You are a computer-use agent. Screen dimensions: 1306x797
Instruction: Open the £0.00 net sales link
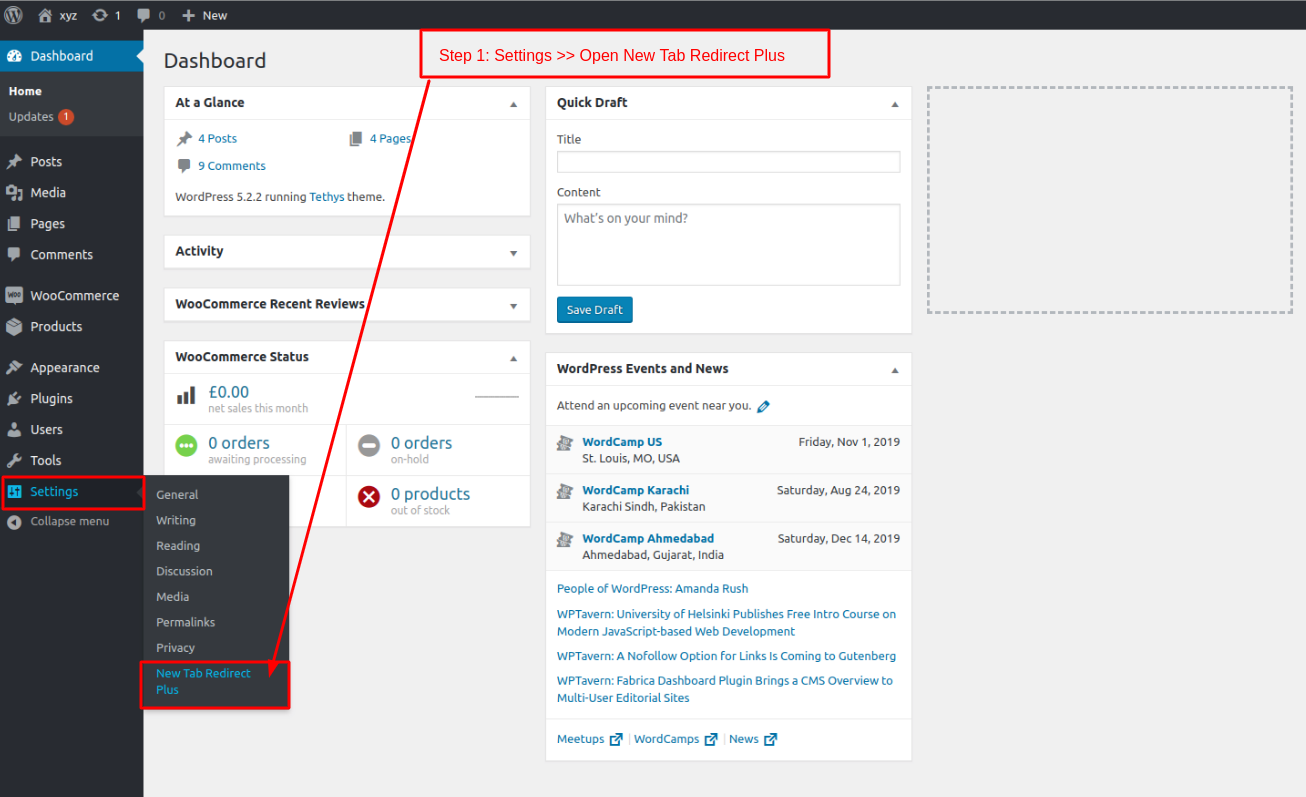[229, 392]
